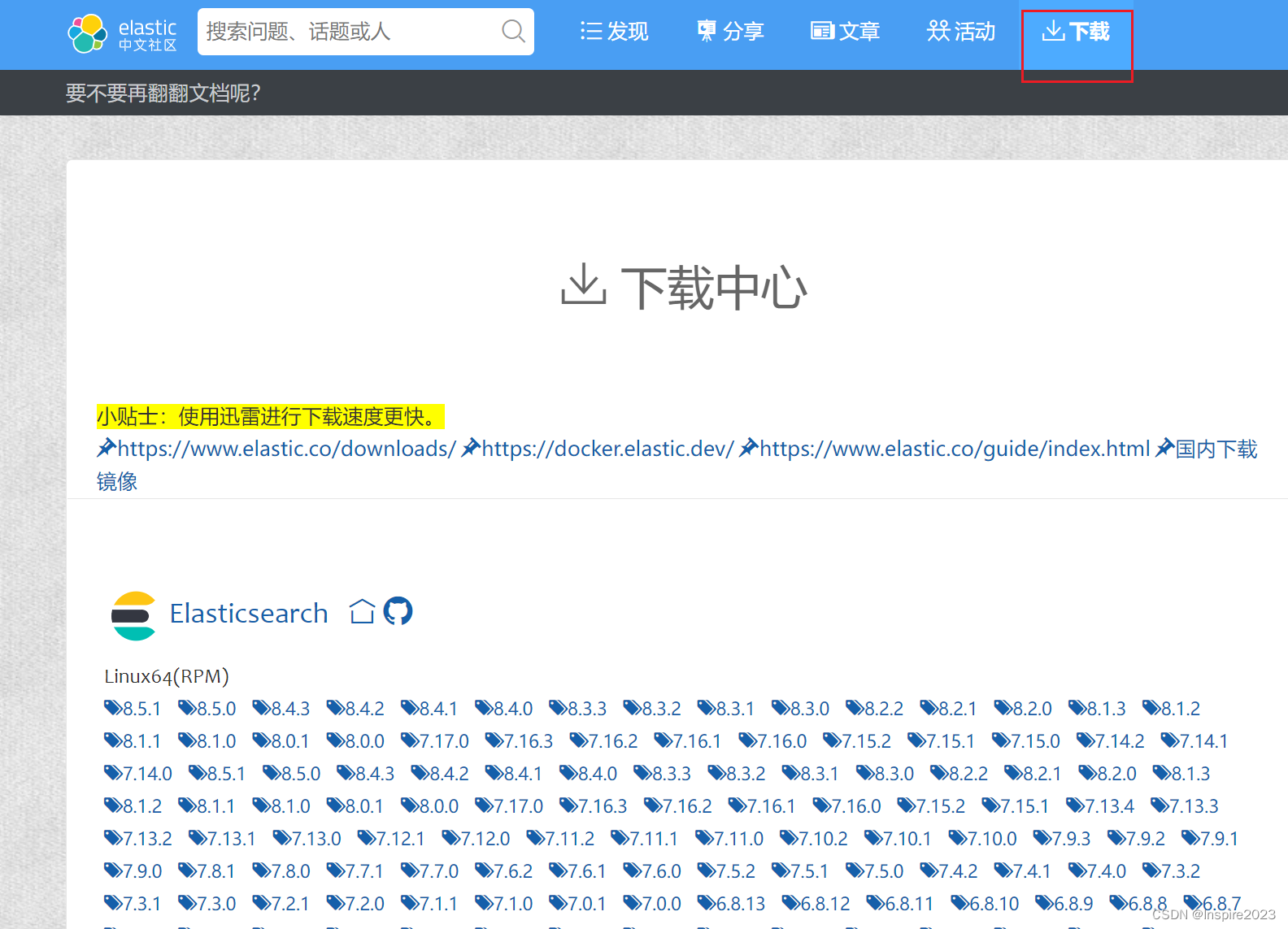Open the 活动 page
The height and width of the screenshot is (929, 1288).
coord(961,32)
